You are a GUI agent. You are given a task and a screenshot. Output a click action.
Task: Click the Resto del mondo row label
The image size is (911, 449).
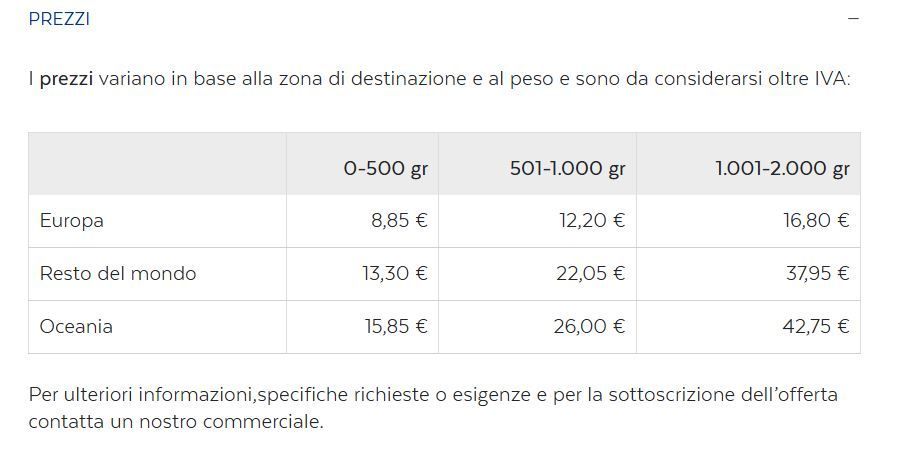(x=118, y=273)
